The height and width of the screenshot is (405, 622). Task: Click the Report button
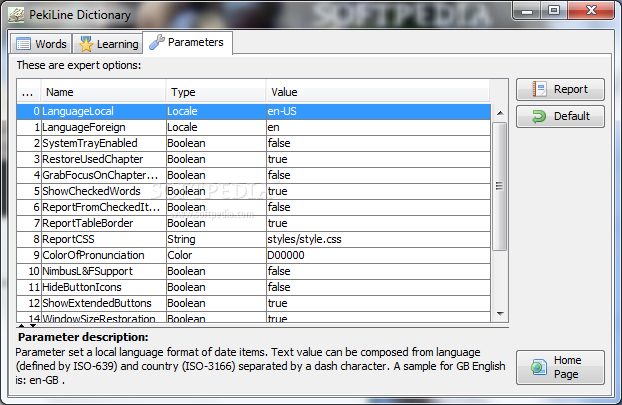[x=560, y=89]
